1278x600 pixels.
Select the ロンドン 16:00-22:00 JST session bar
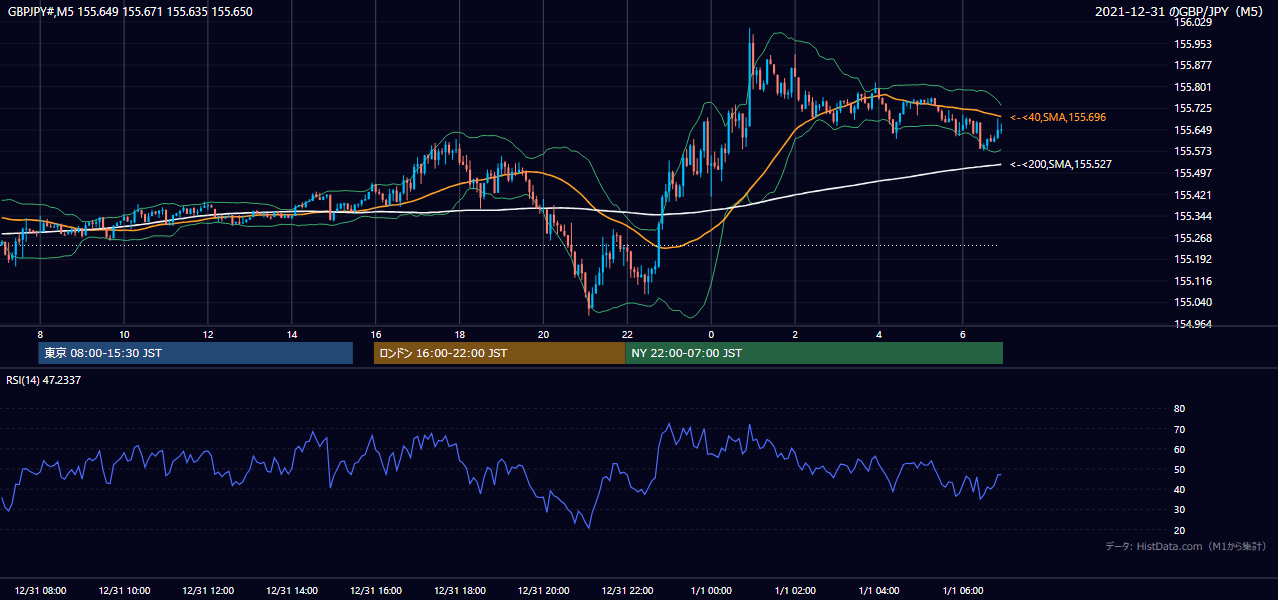pos(499,353)
